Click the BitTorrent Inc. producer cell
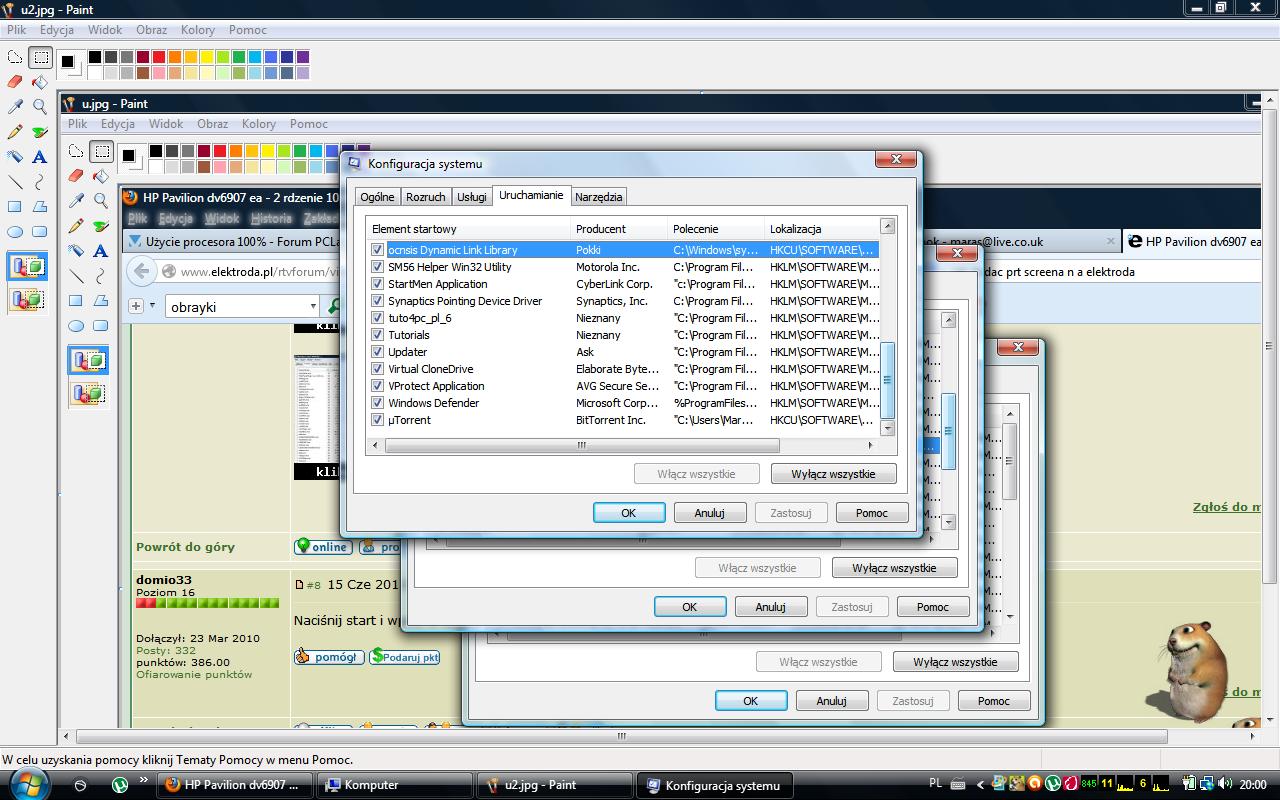The width and height of the screenshot is (1280, 800). click(611, 420)
